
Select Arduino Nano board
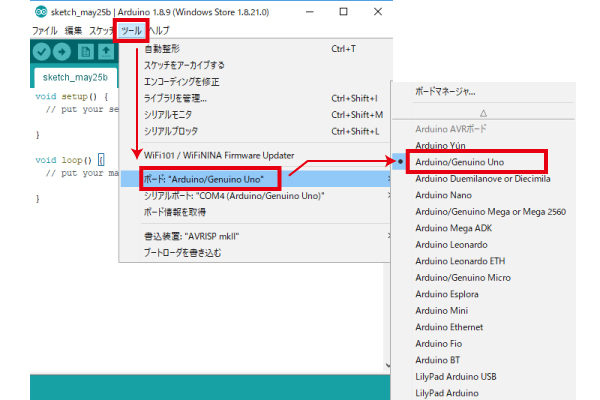(484, 195)
